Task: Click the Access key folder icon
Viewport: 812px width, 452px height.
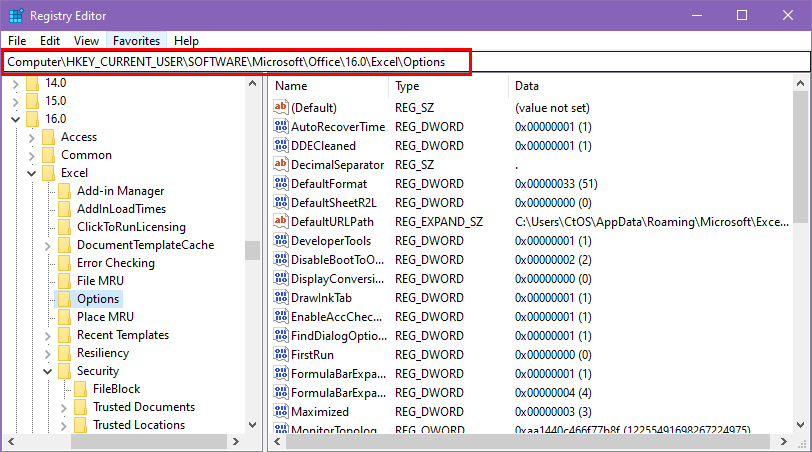Action: coord(48,137)
